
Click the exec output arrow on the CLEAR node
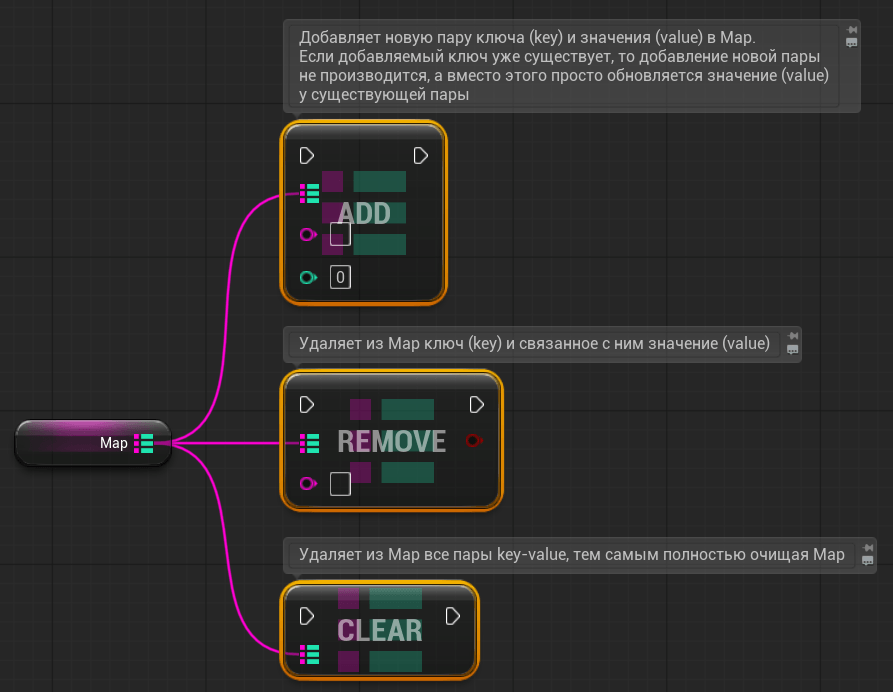(x=454, y=616)
